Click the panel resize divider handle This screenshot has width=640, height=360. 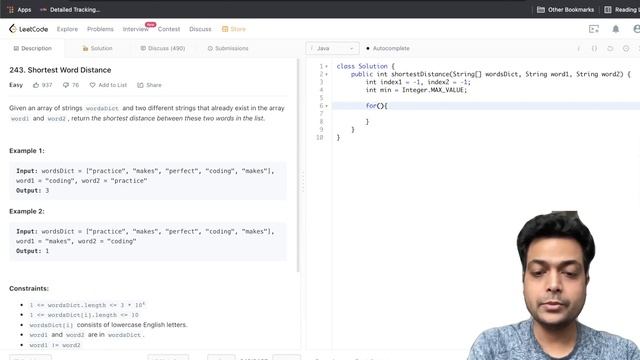pos(303,181)
